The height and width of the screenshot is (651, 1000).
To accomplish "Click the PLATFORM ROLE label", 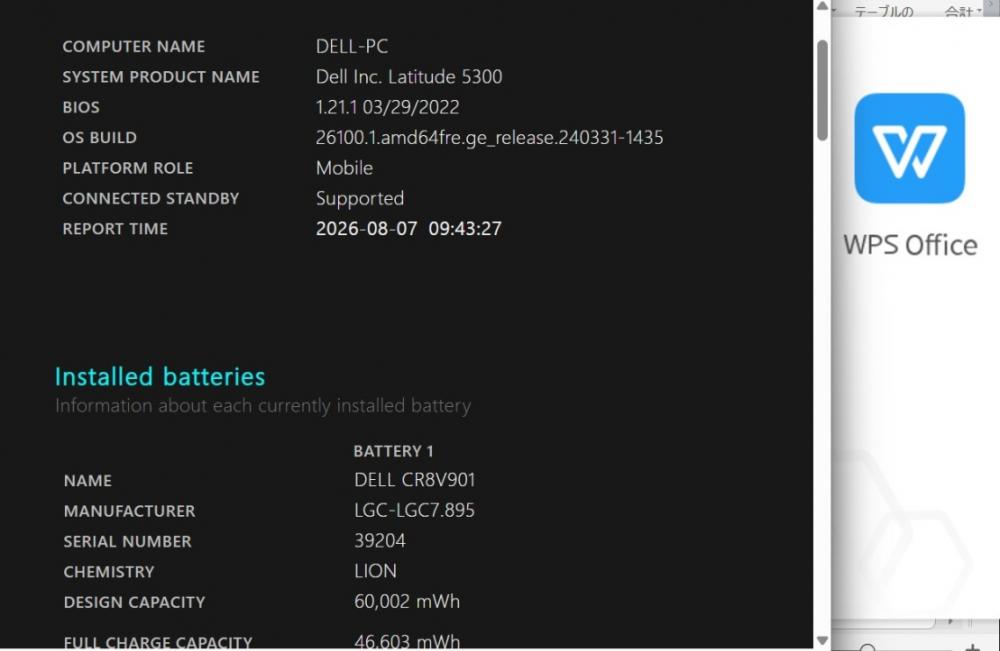I will (128, 168).
